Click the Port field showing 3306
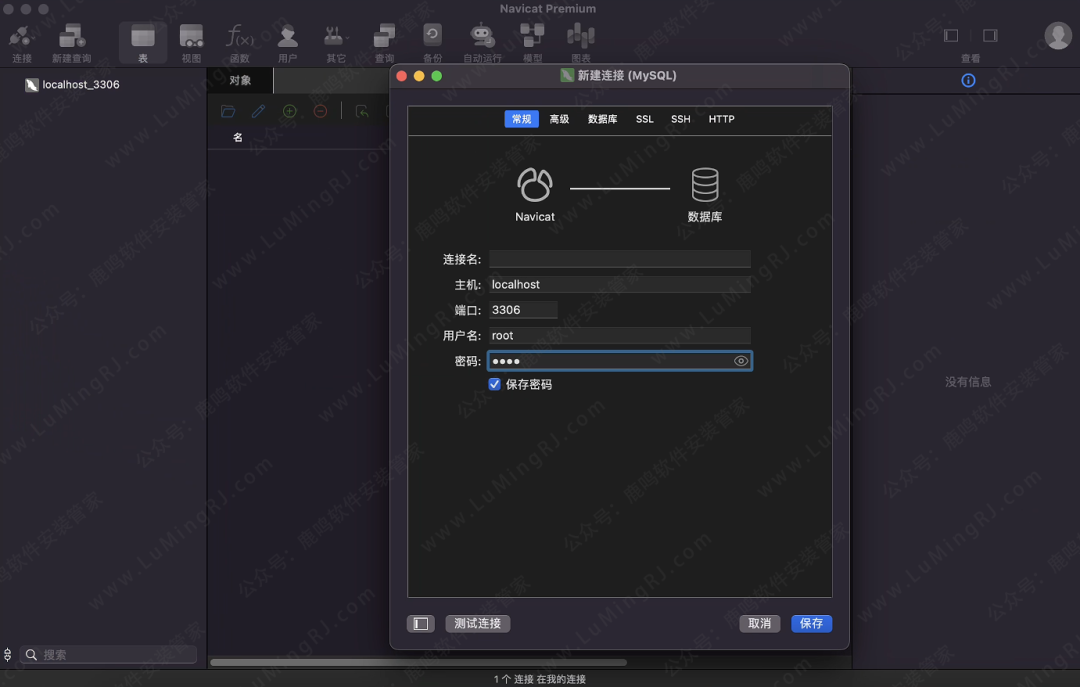Viewport: 1080px width, 687px height. [x=523, y=310]
